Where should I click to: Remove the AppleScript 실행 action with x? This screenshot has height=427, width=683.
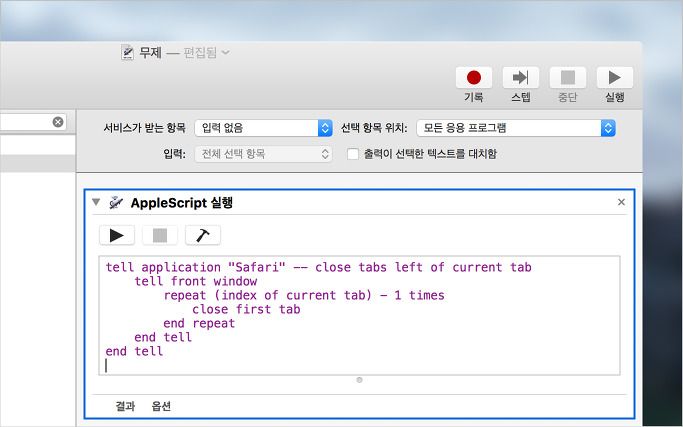pyautogui.click(x=622, y=202)
